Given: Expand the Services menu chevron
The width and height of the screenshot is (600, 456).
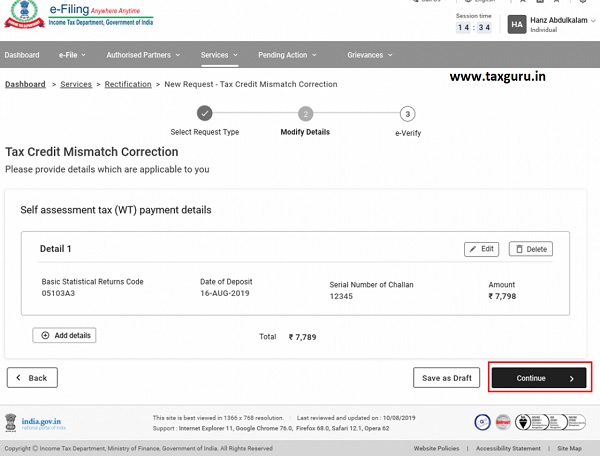Looking at the screenshot, I should (235, 55).
